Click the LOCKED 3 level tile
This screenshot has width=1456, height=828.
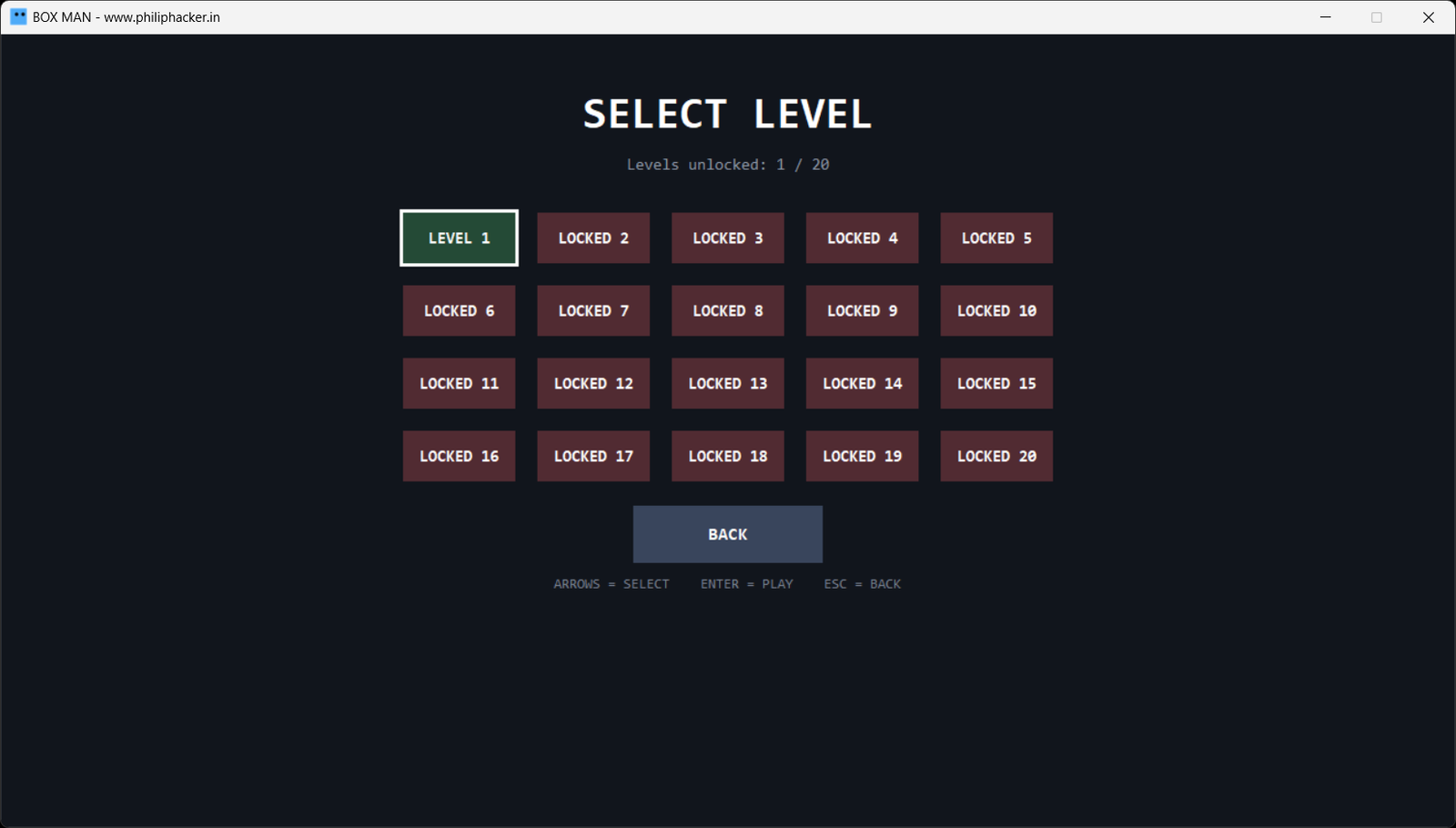click(728, 237)
